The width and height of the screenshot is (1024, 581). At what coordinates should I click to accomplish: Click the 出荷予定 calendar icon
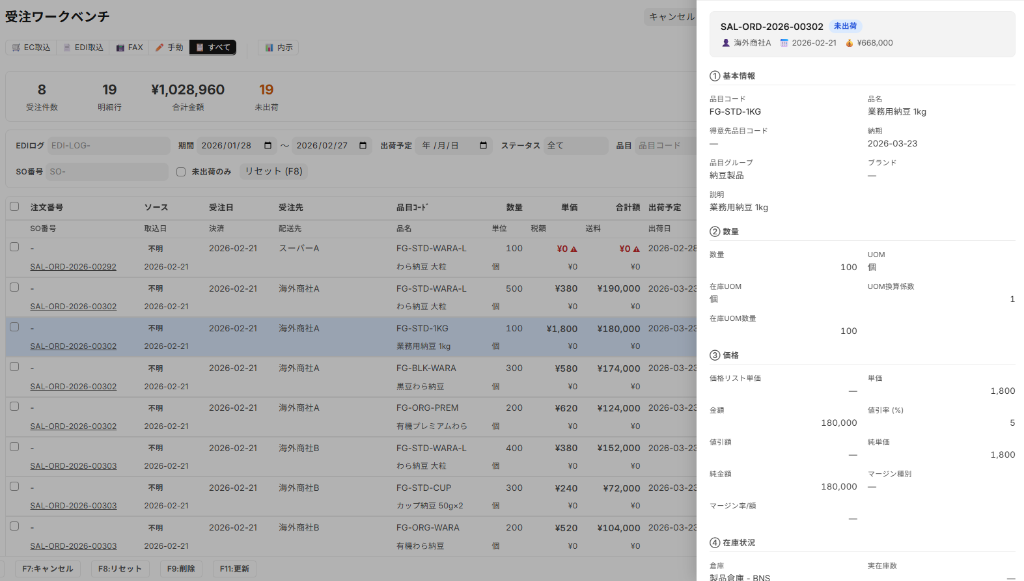tap(483, 144)
